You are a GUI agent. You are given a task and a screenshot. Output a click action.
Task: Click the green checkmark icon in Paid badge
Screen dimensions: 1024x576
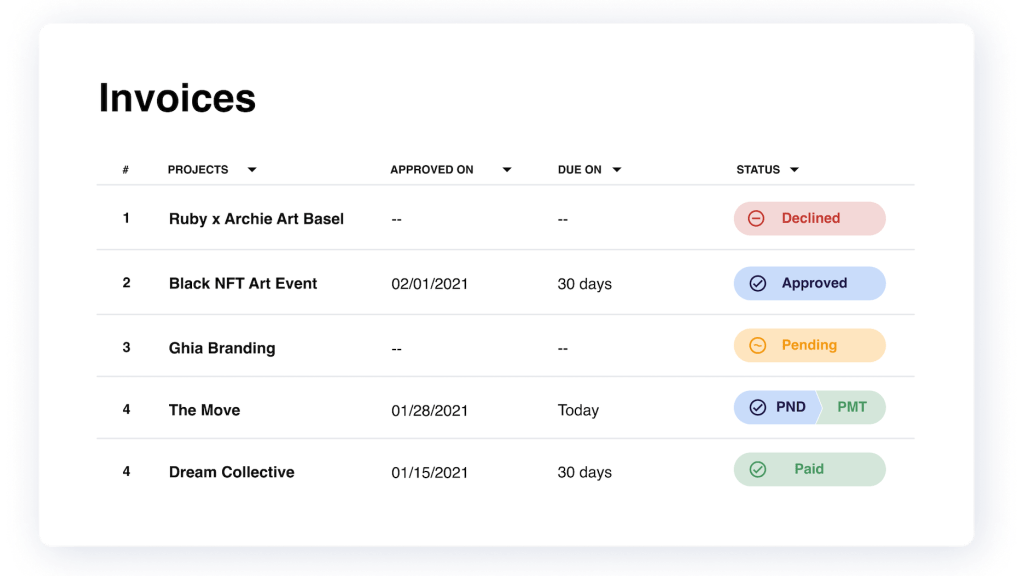coord(758,469)
